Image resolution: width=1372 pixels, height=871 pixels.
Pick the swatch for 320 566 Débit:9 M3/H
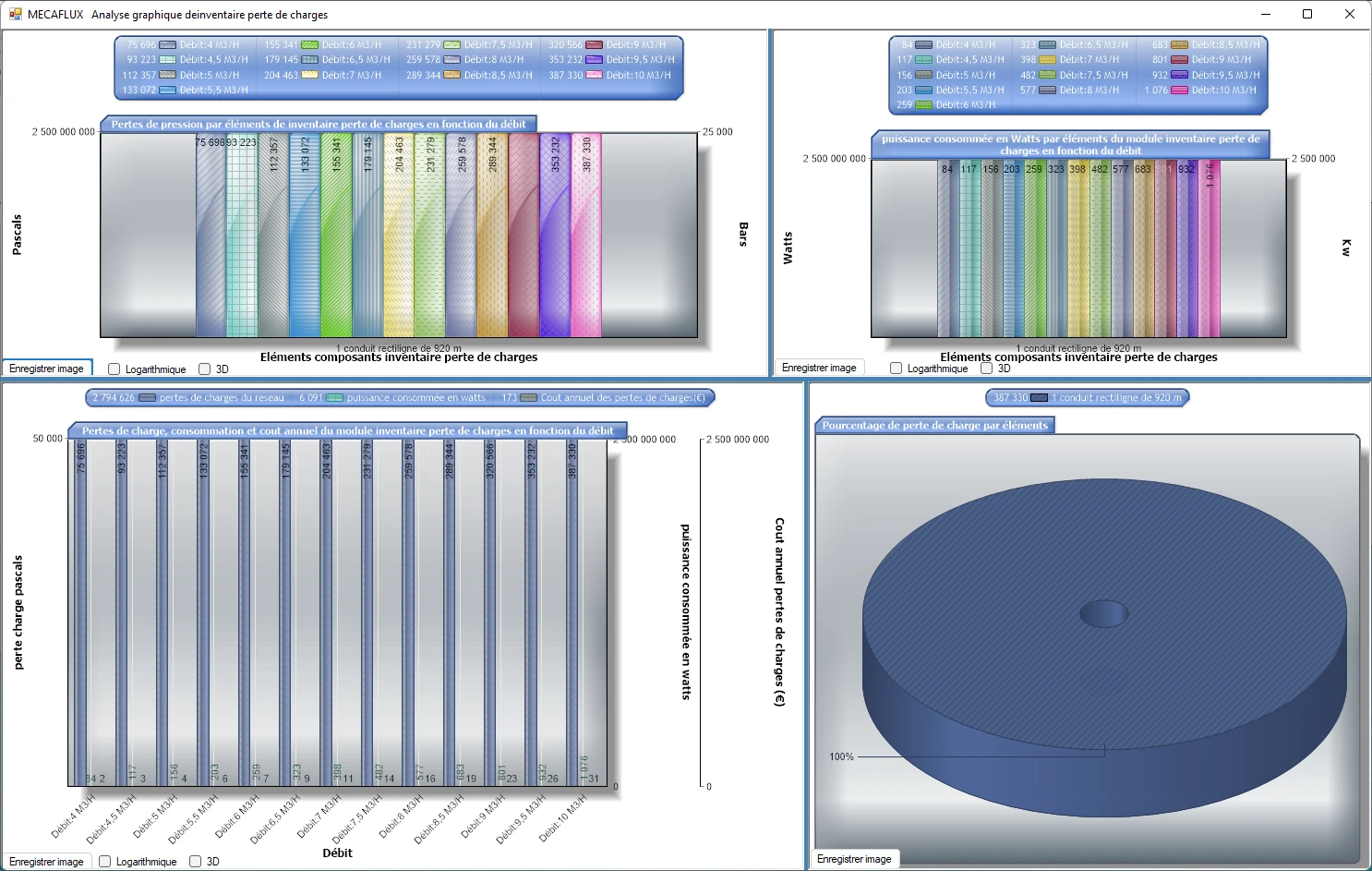[x=595, y=44]
